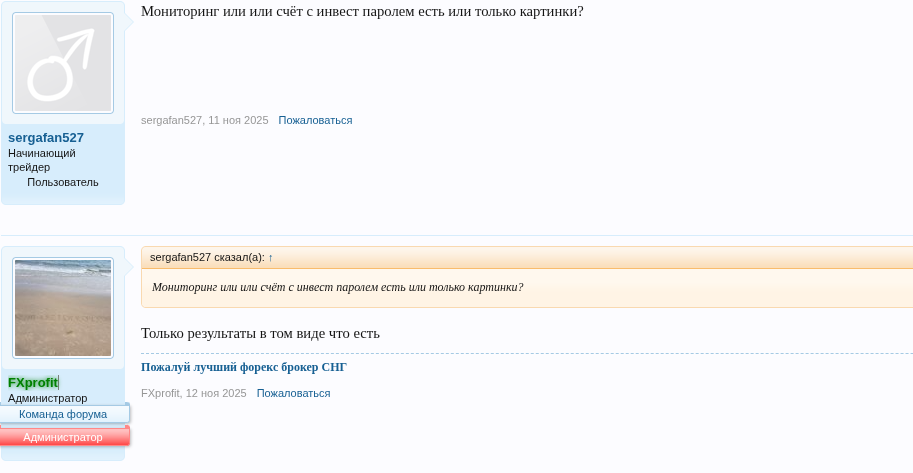
Task: Open FXprofit profile from highlighted username
Action: (33, 382)
